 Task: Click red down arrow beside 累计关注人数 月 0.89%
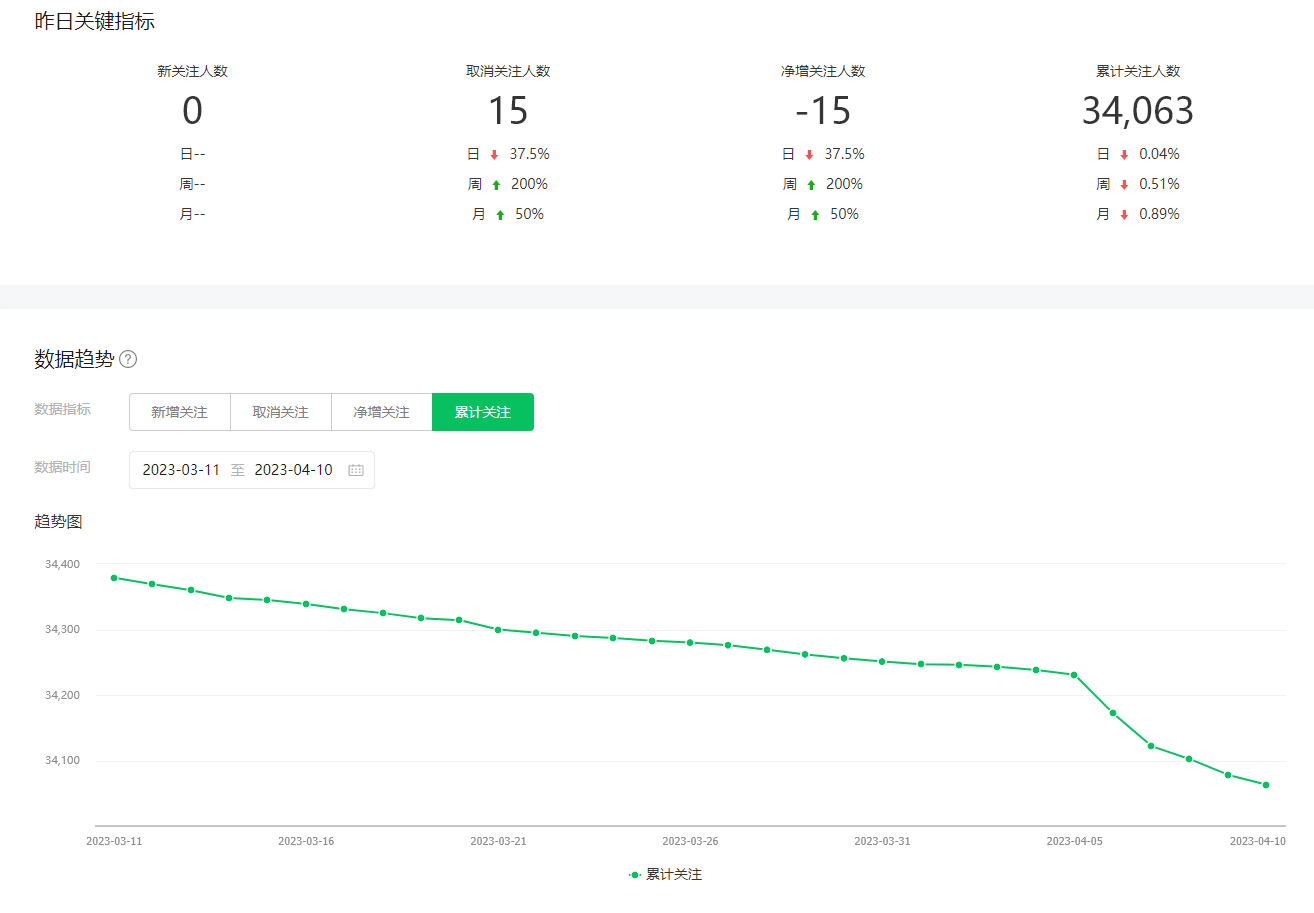coord(1124,215)
